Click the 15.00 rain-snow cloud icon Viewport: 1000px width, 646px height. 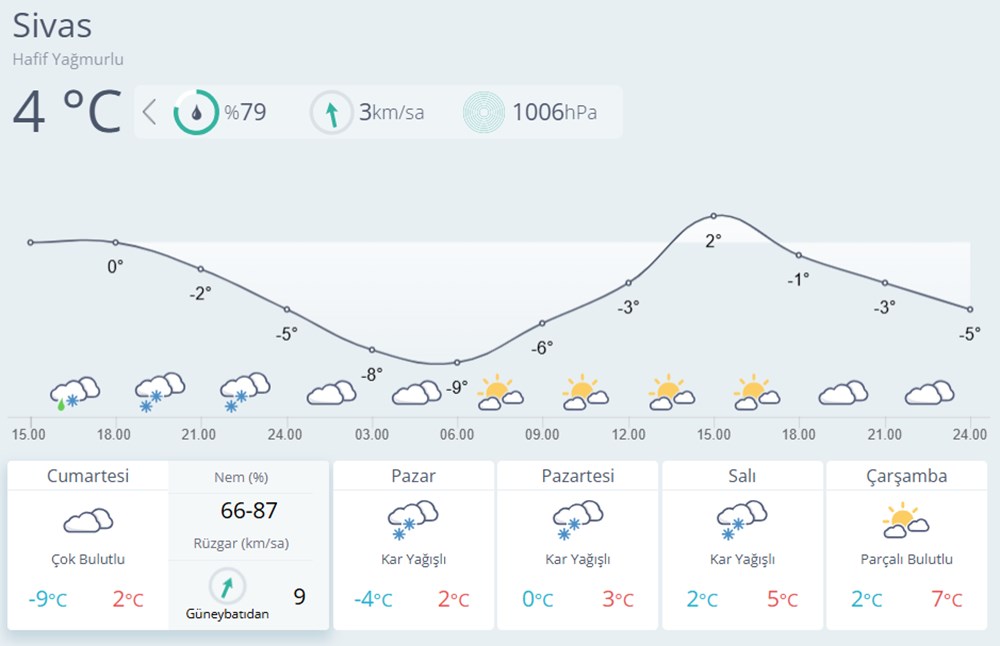pos(75,393)
